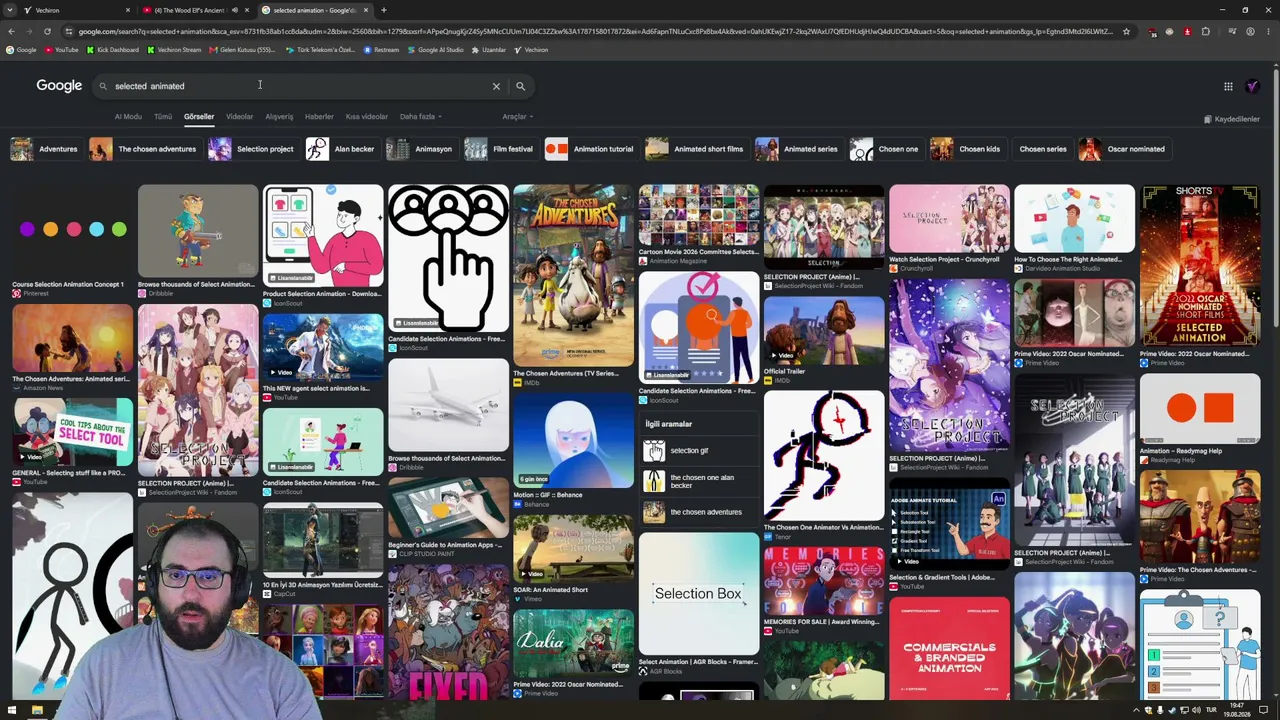
Task: Bookmark this page with the star icon
Action: (1126, 31)
